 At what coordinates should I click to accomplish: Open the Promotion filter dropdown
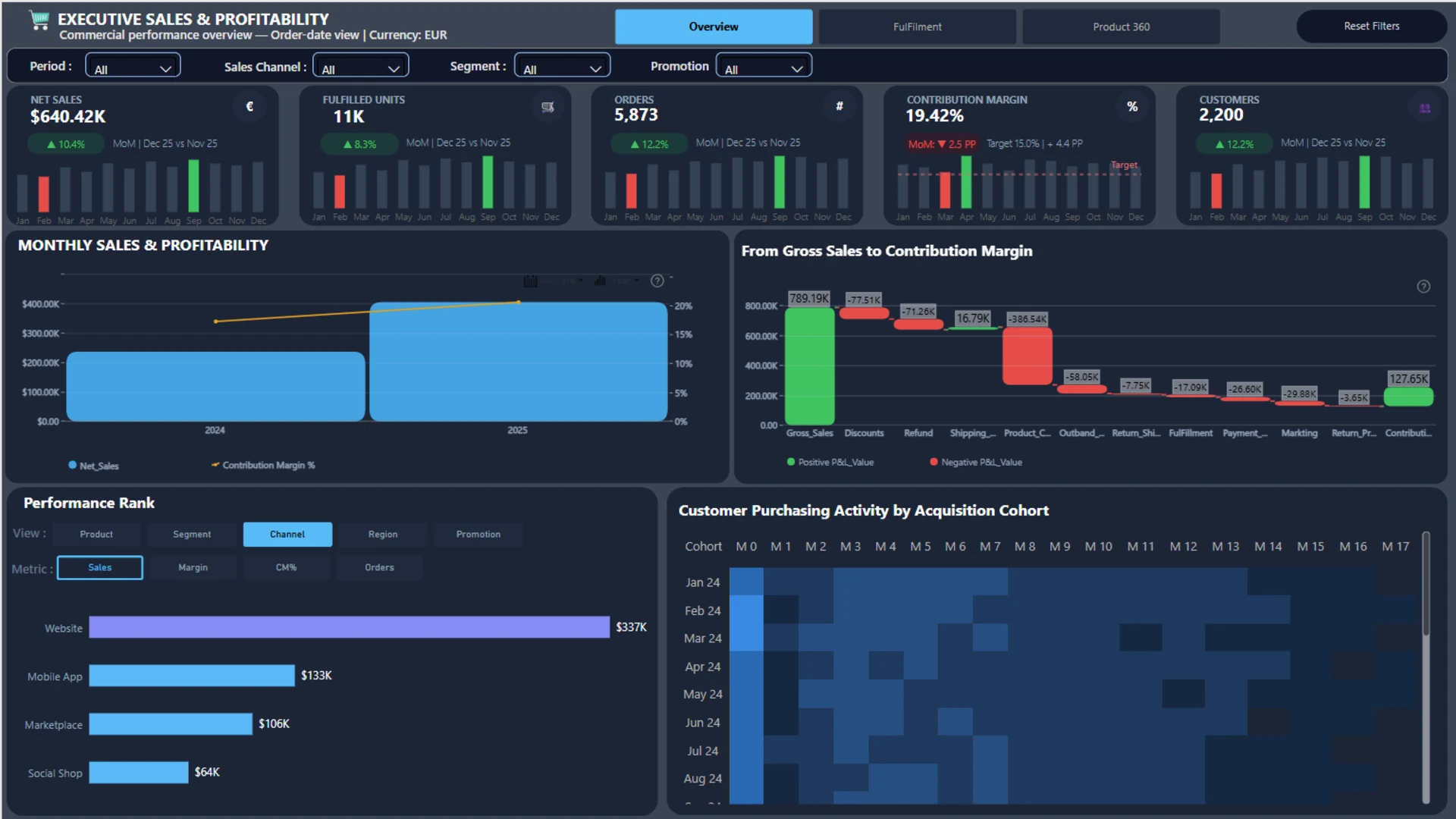[x=764, y=66]
